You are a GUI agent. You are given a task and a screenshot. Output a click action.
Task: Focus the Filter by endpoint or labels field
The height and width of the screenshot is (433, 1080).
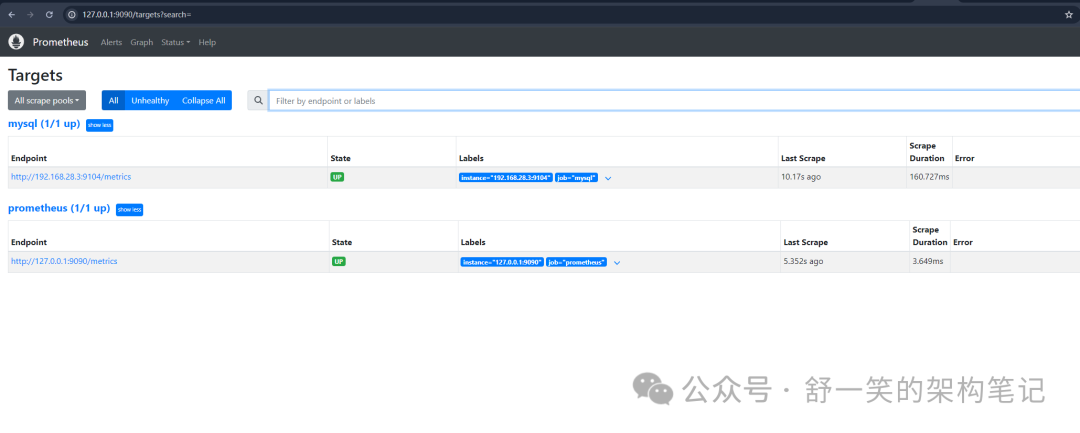[674, 101]
